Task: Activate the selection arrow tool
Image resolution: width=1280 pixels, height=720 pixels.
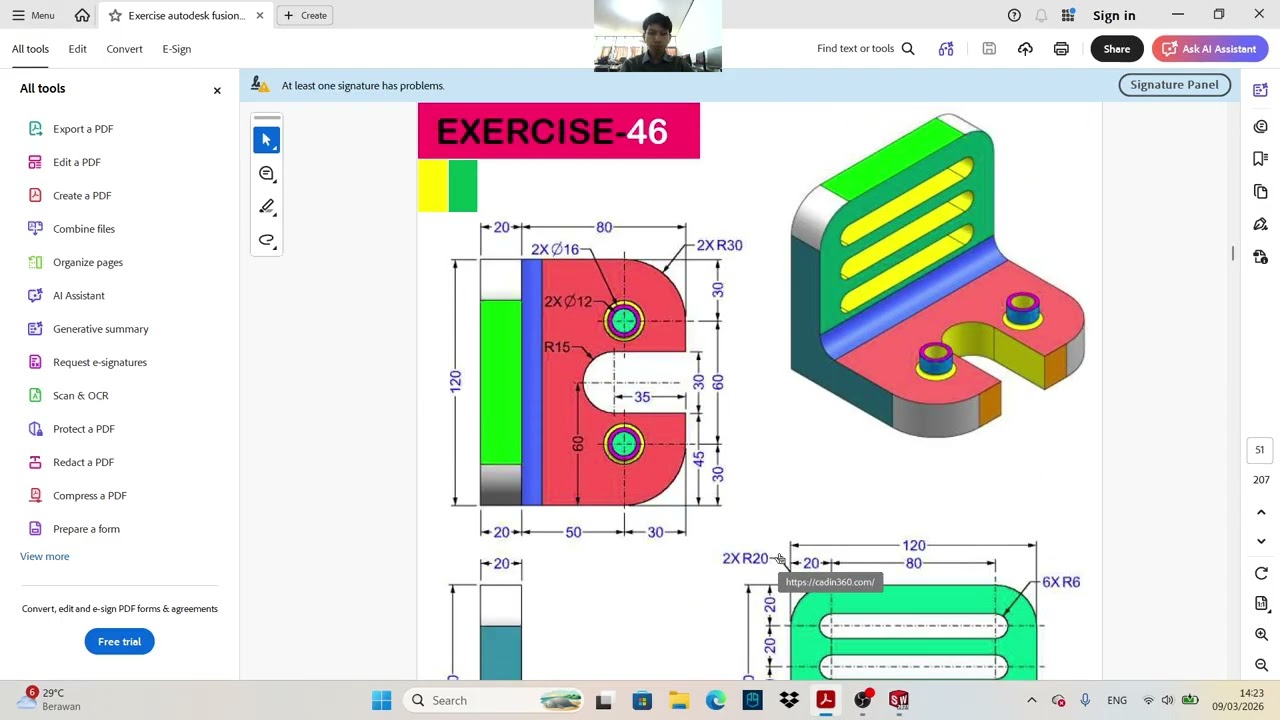Action: click(x=266, y=140)
